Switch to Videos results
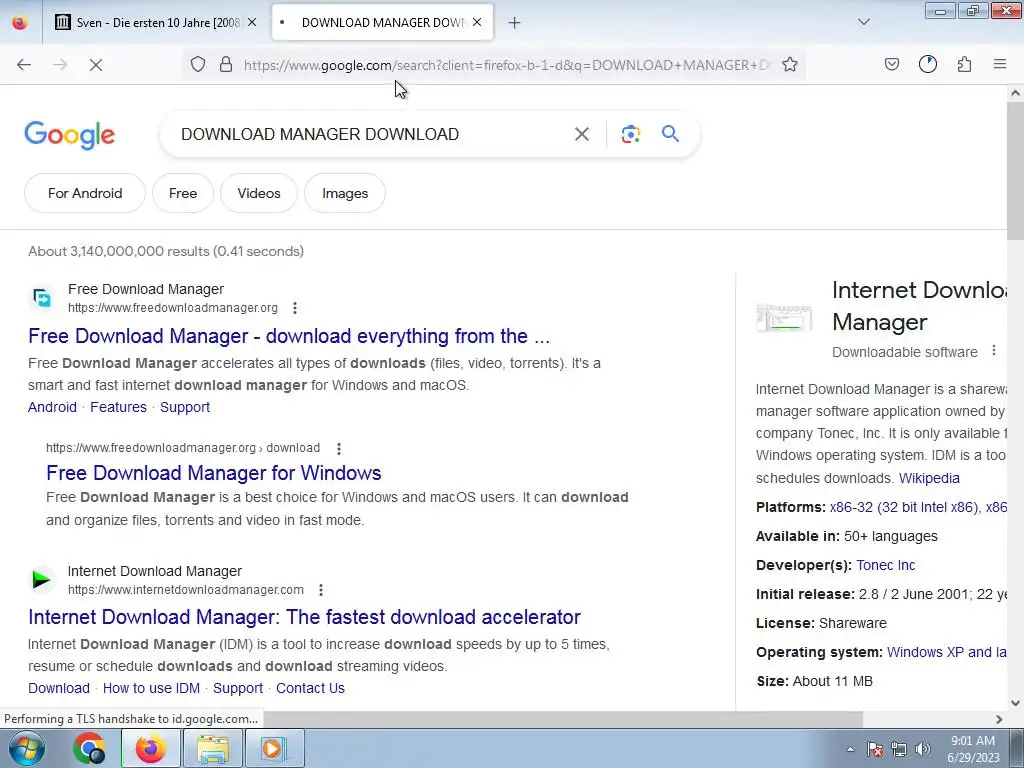Viewport: 1024px width, 768px height. click(259, 193)
